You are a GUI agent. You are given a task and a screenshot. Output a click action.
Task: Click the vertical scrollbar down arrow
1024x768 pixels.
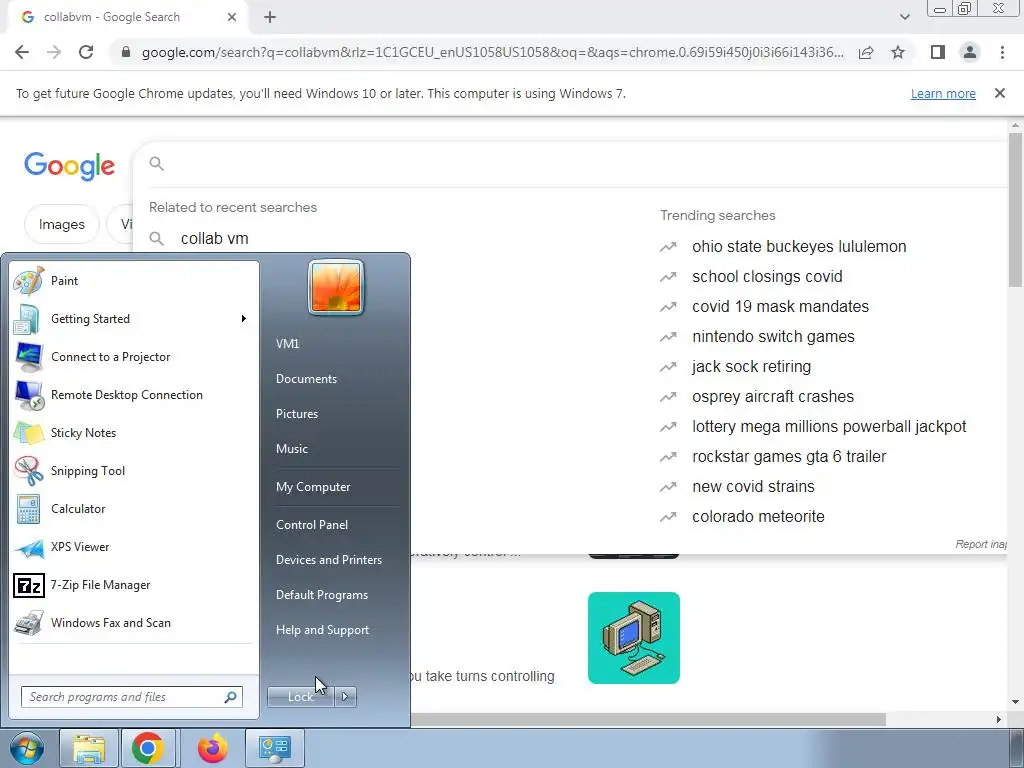pyautogui.click(x=1015, y=702)
